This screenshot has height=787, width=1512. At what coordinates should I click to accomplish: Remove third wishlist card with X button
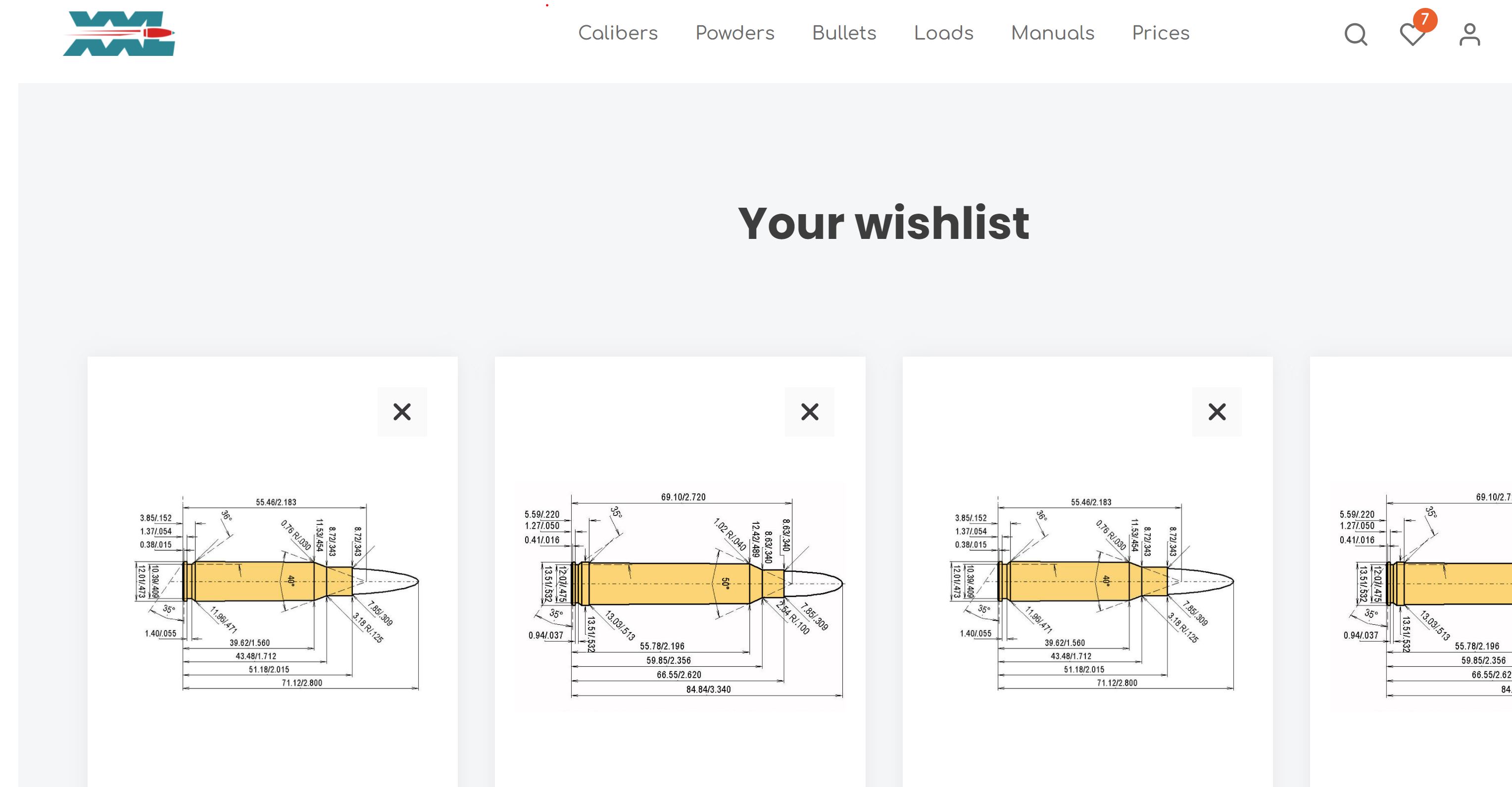(x=1217, y=412)
